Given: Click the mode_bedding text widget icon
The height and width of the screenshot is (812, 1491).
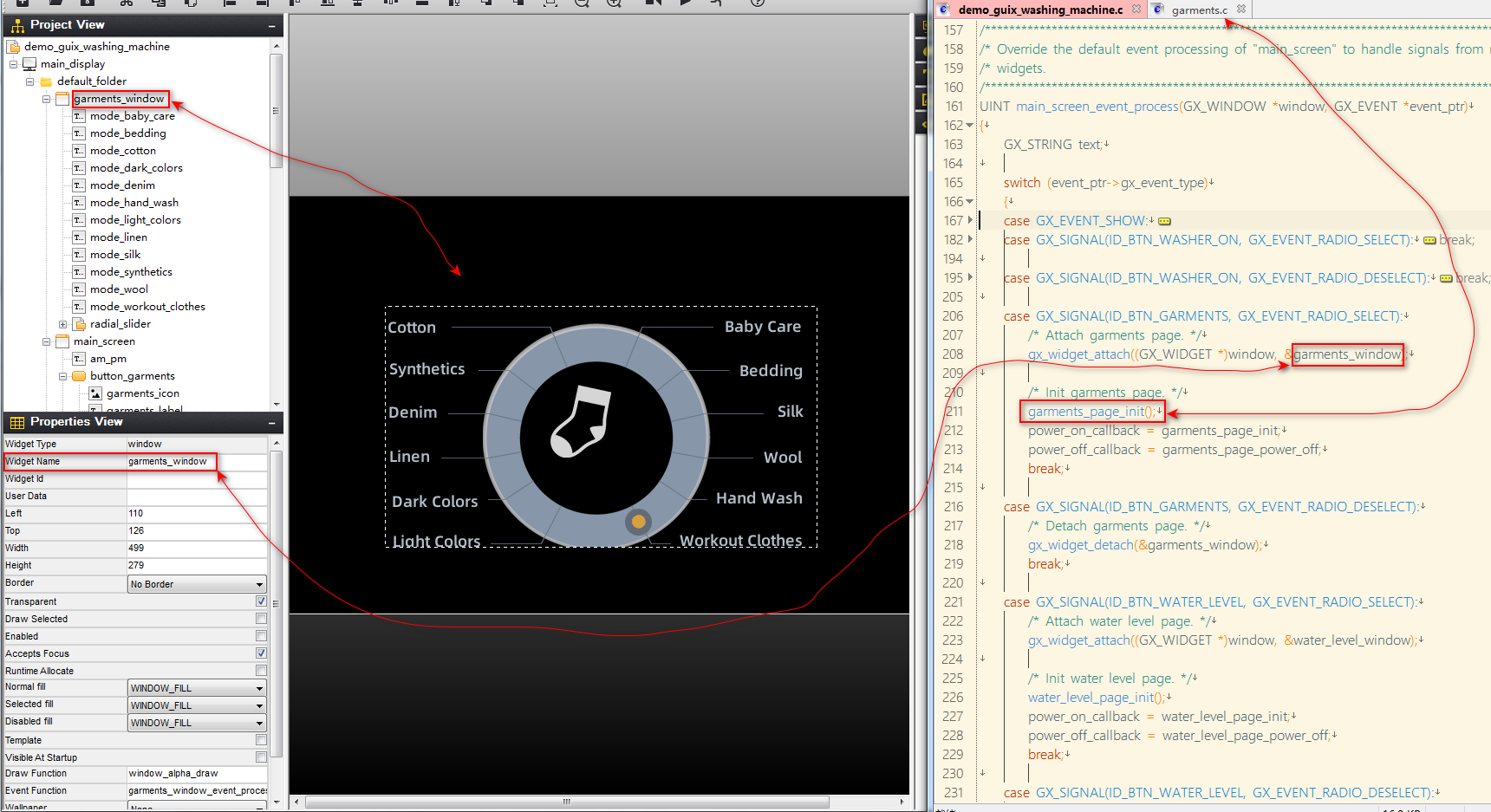Looking at the screenshot, I should click(79, 133).
